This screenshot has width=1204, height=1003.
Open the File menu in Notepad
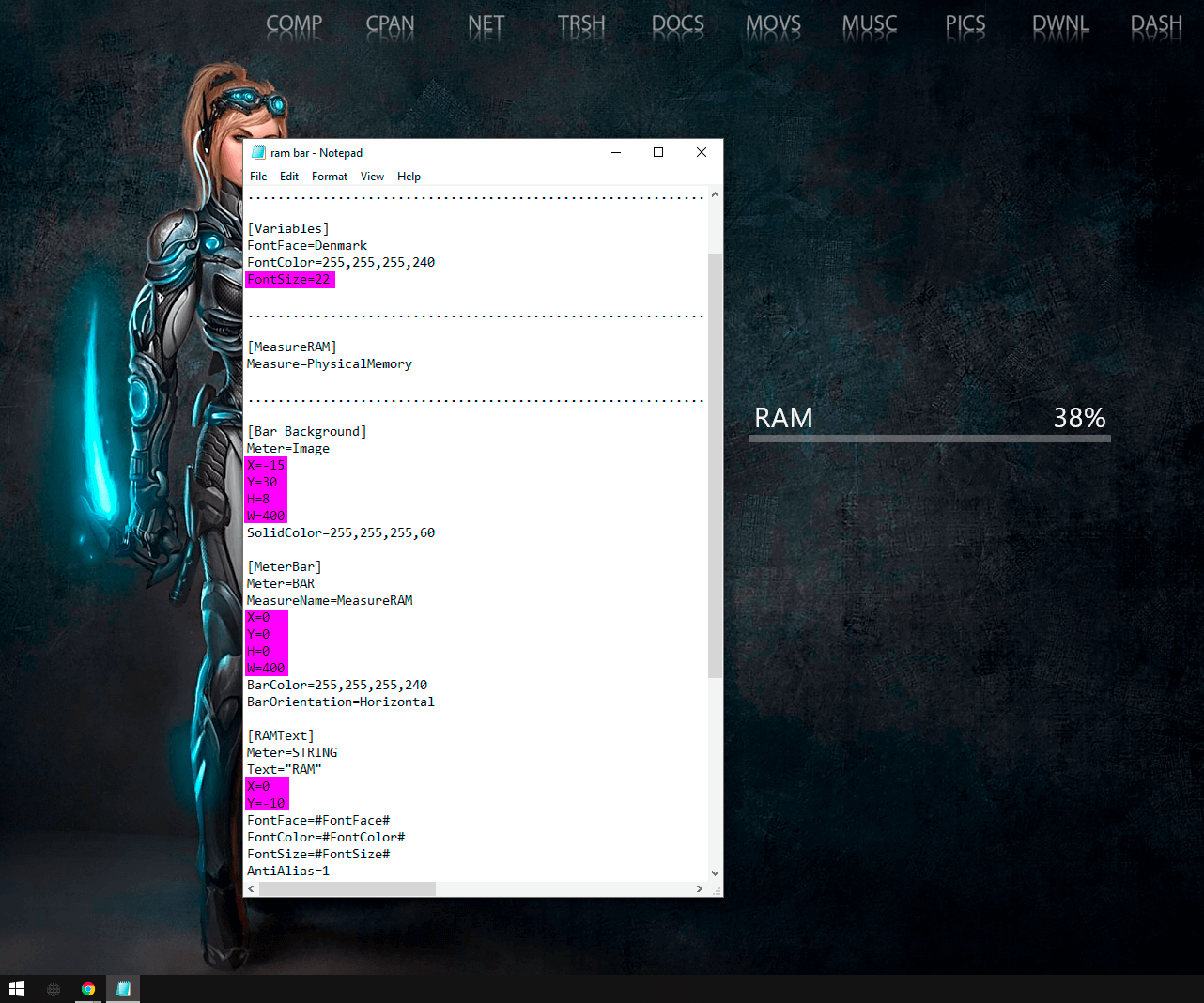click(x=258, y=177)
